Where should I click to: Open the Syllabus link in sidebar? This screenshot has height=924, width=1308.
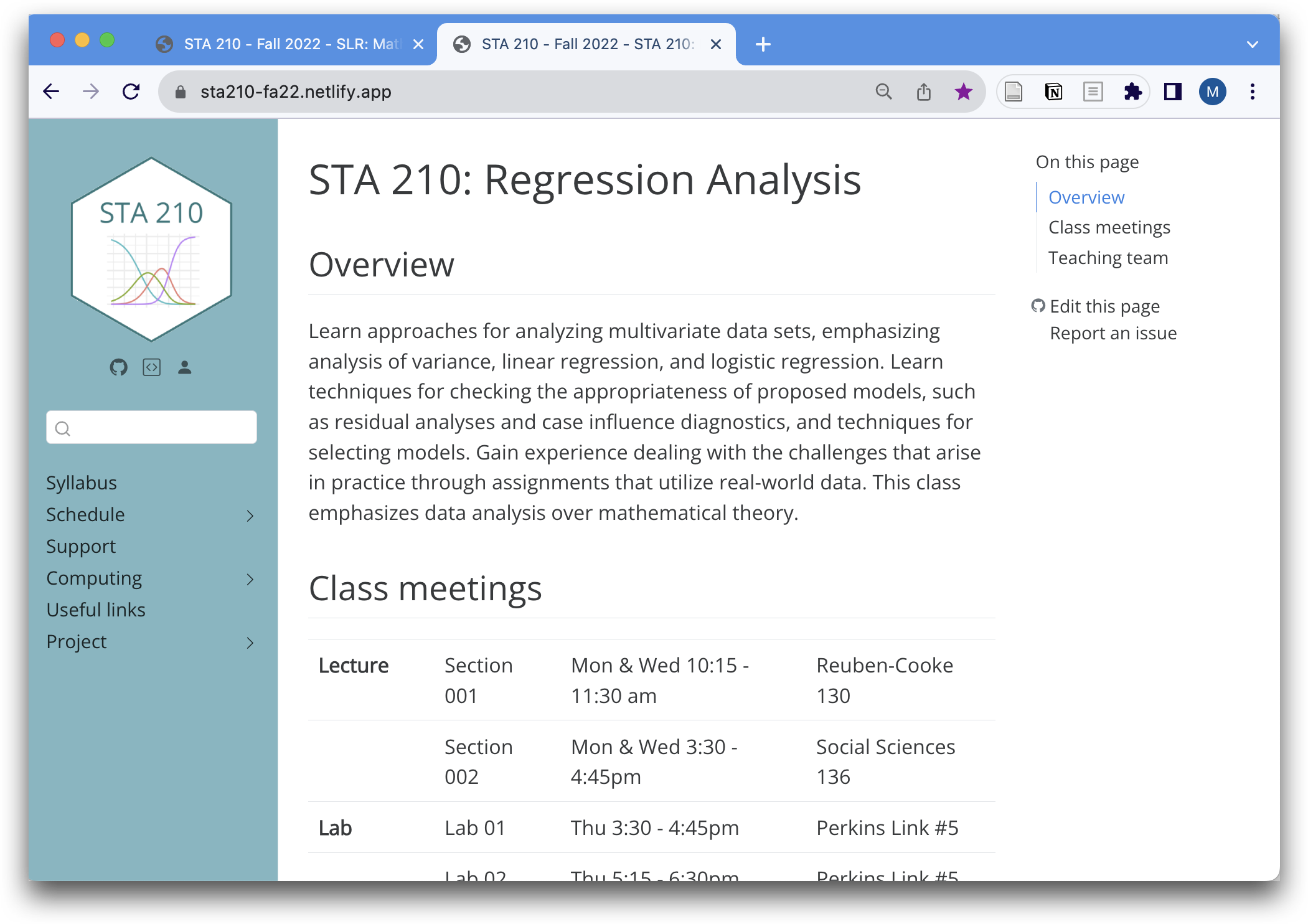tap(82, 483)
